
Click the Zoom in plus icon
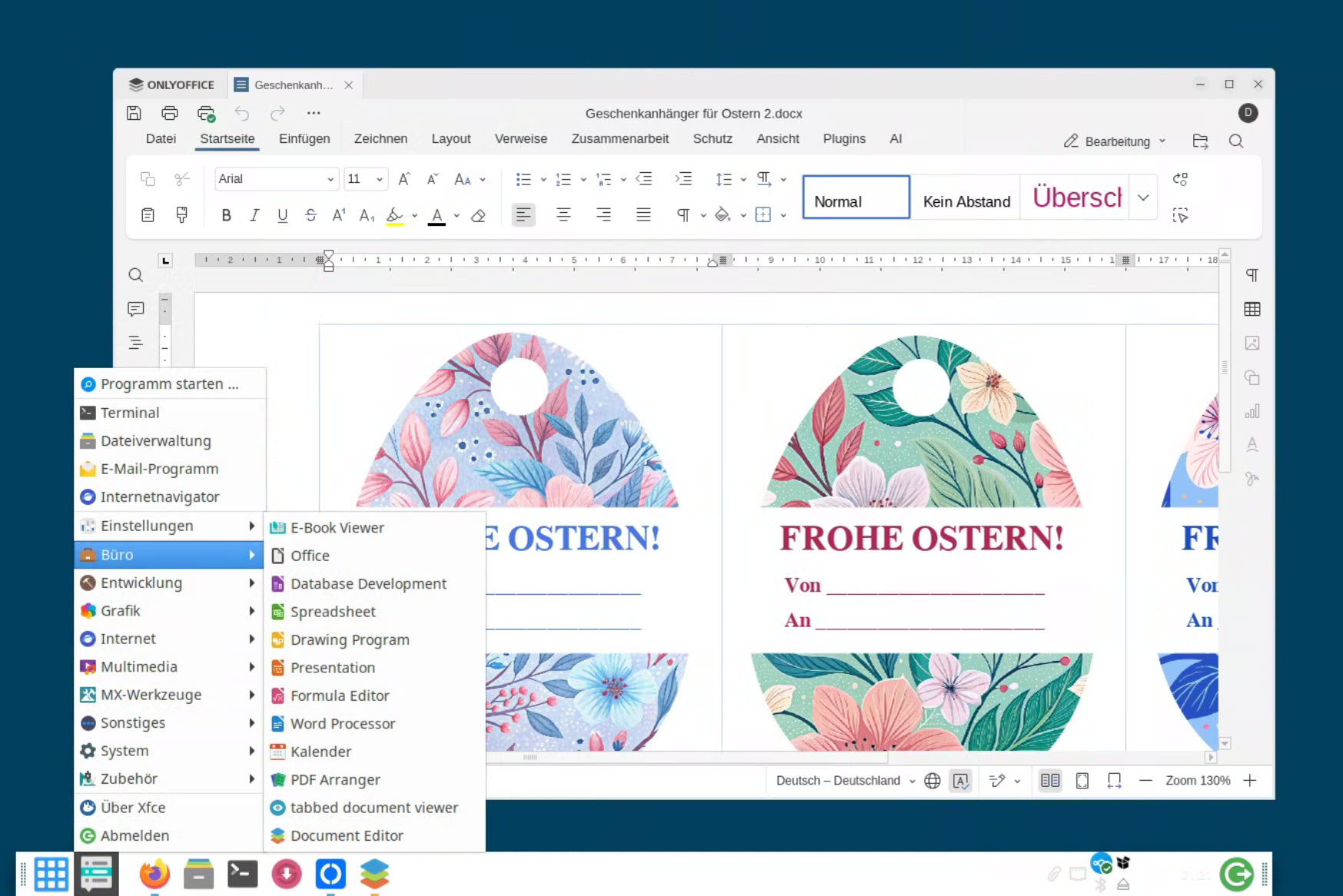(1250, 781)
